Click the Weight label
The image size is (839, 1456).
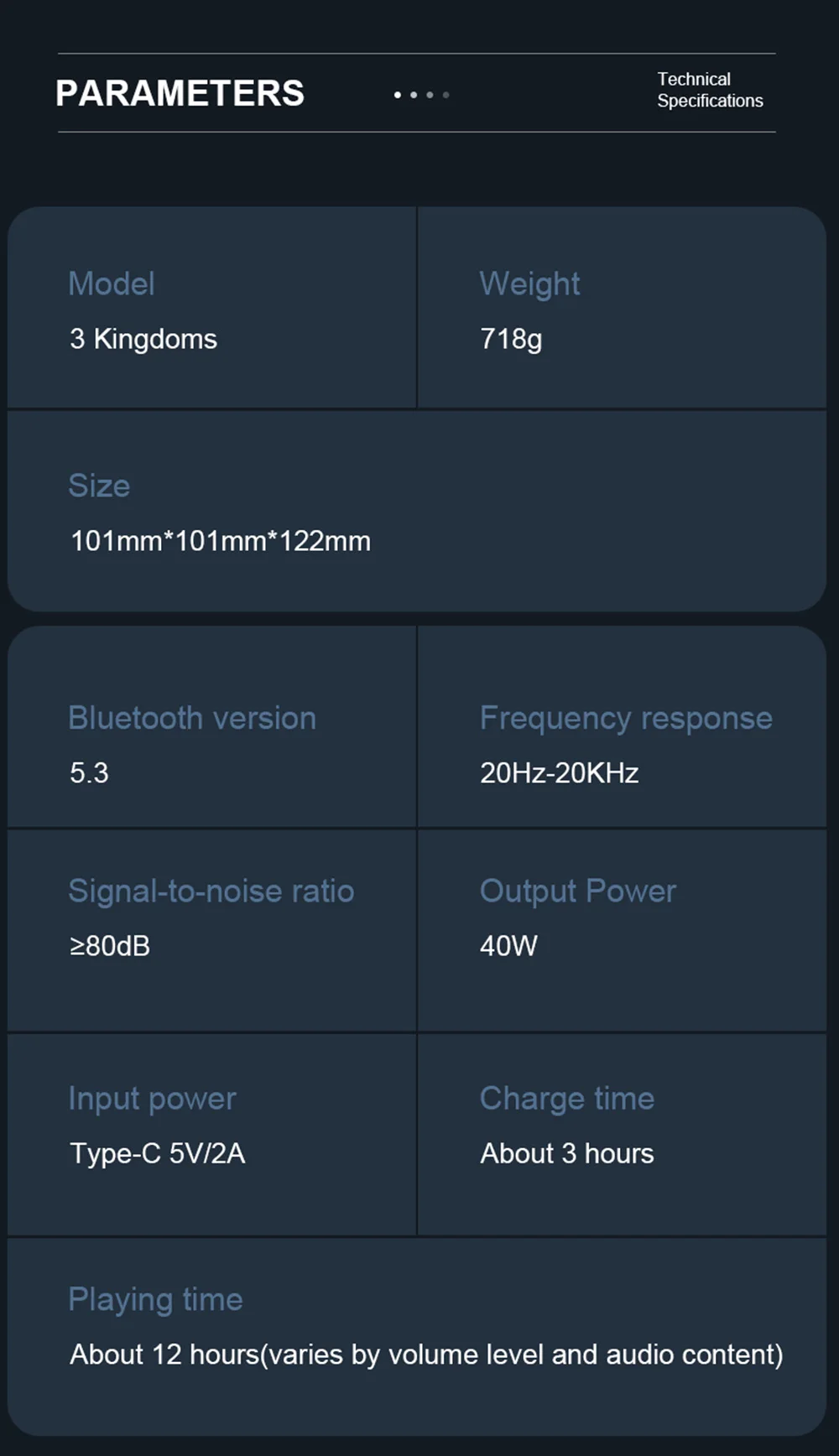[x=529, y=283]
